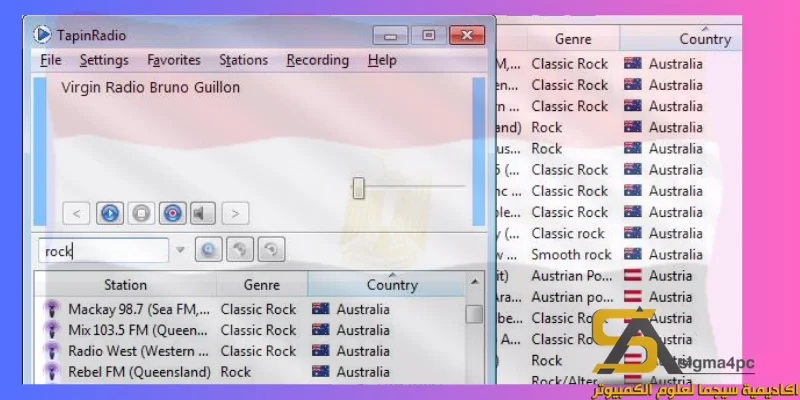Screen dimensions: 800x400
Task: Click lowercase Classic rock entry in background list
Action: pos(568,233)
